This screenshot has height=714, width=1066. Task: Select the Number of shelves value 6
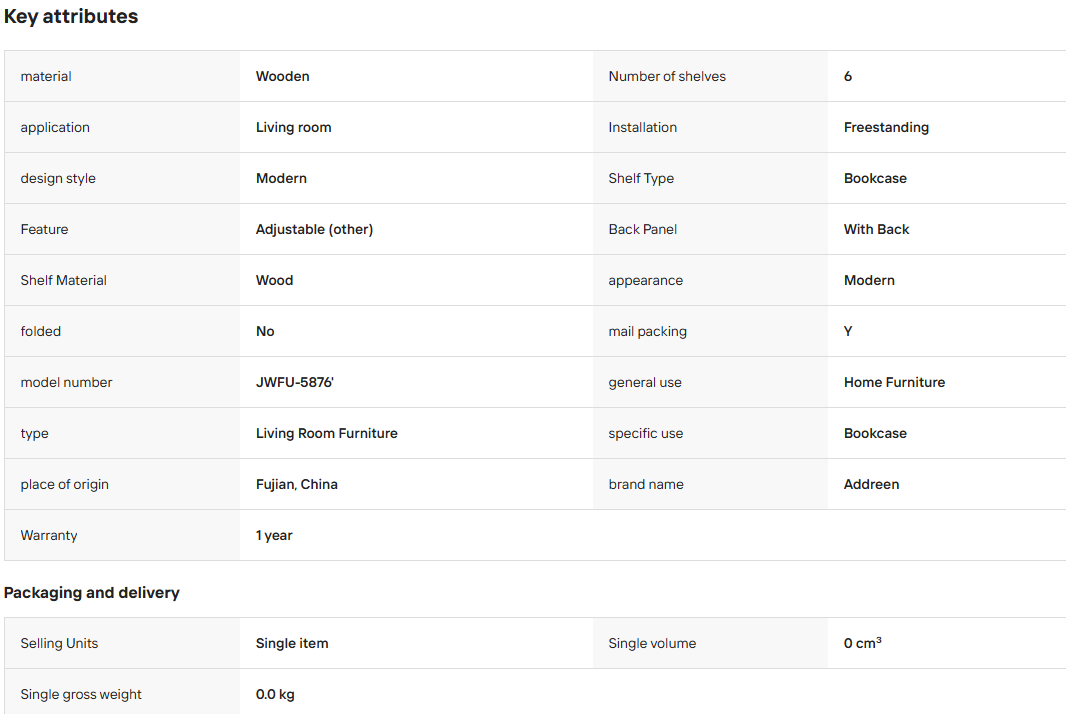click(x=848, y=76)
